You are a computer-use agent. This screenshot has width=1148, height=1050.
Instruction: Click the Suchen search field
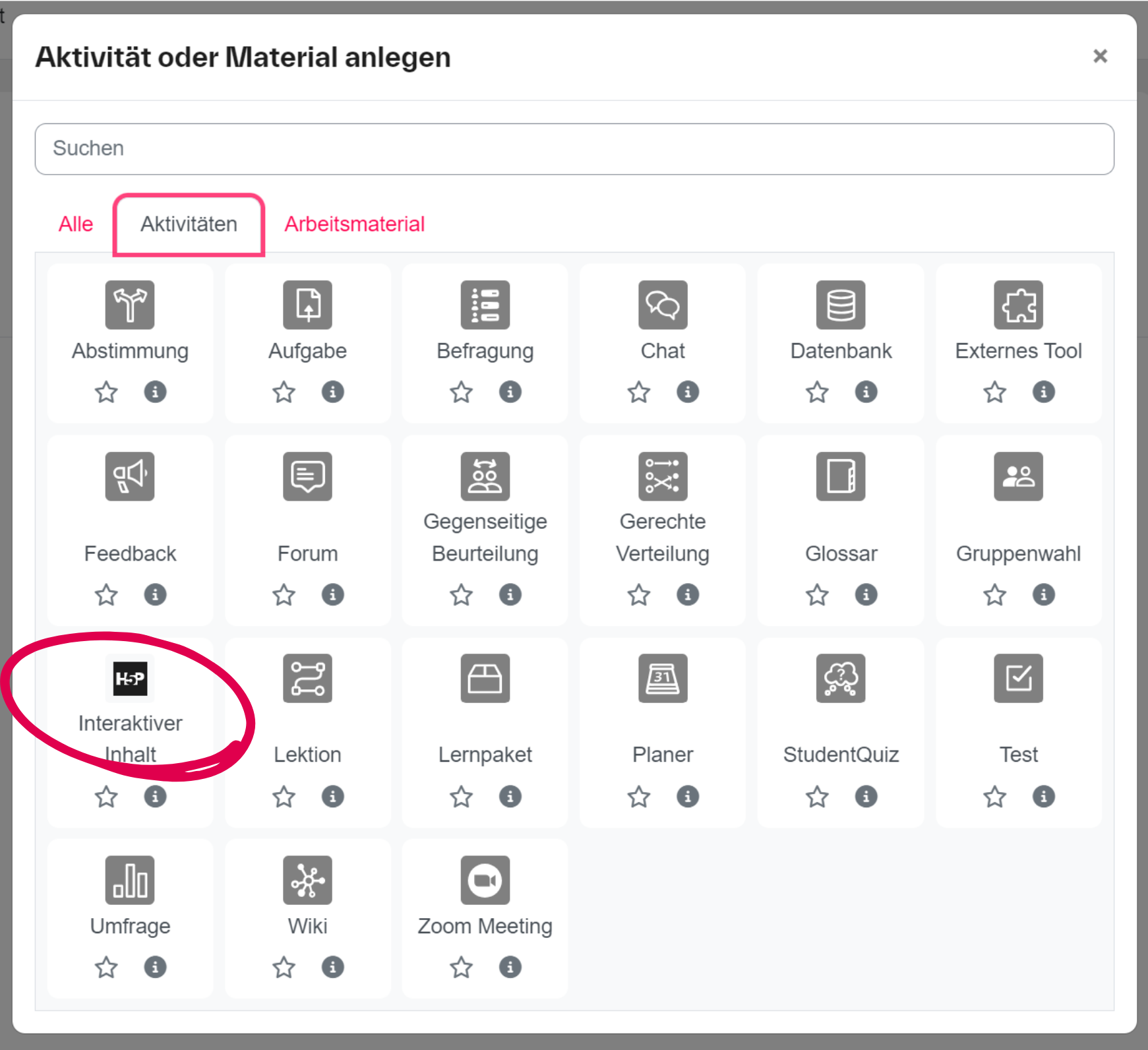pyautogui.click(x=574, y=149)
